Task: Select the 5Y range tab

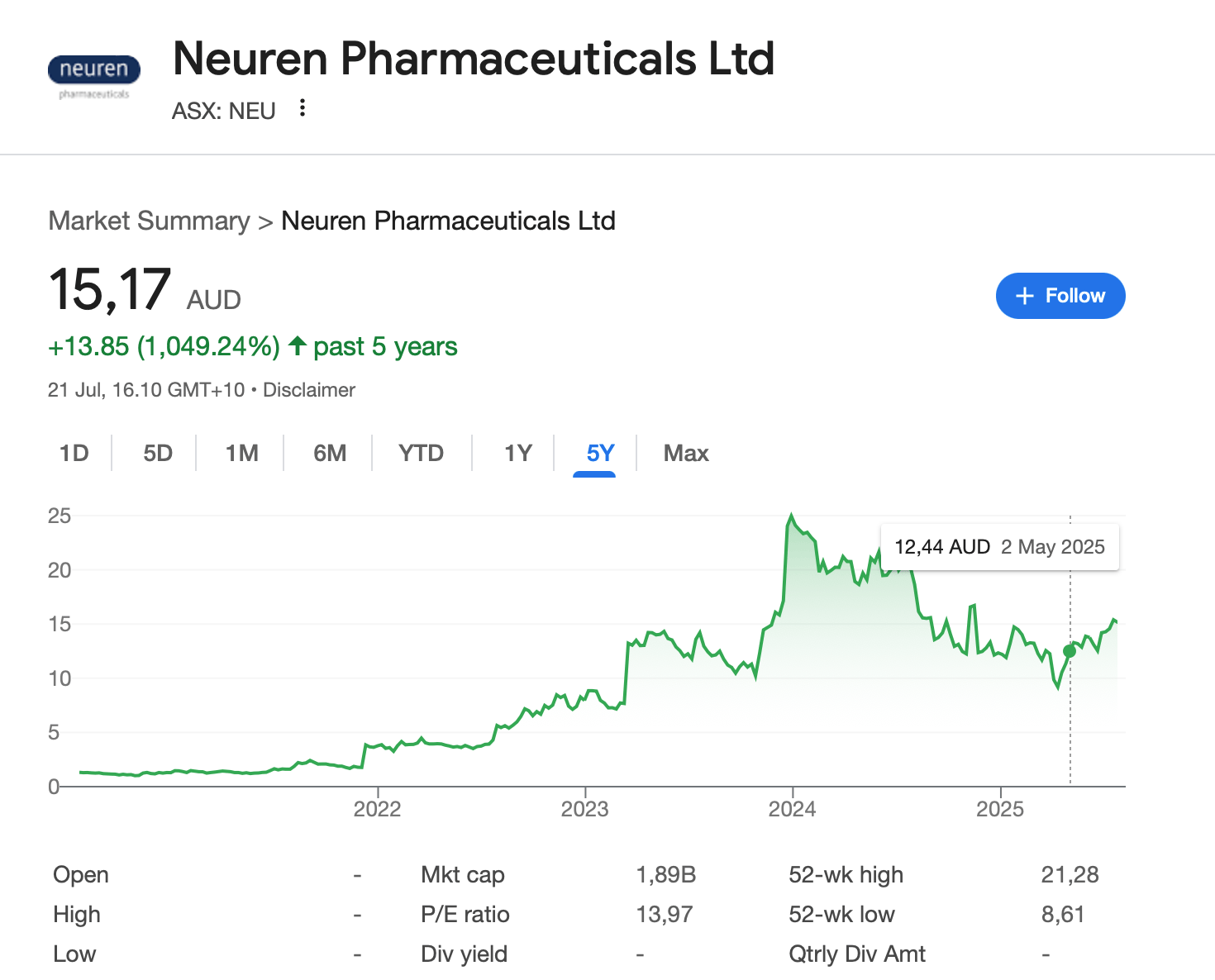Action: 601,453
